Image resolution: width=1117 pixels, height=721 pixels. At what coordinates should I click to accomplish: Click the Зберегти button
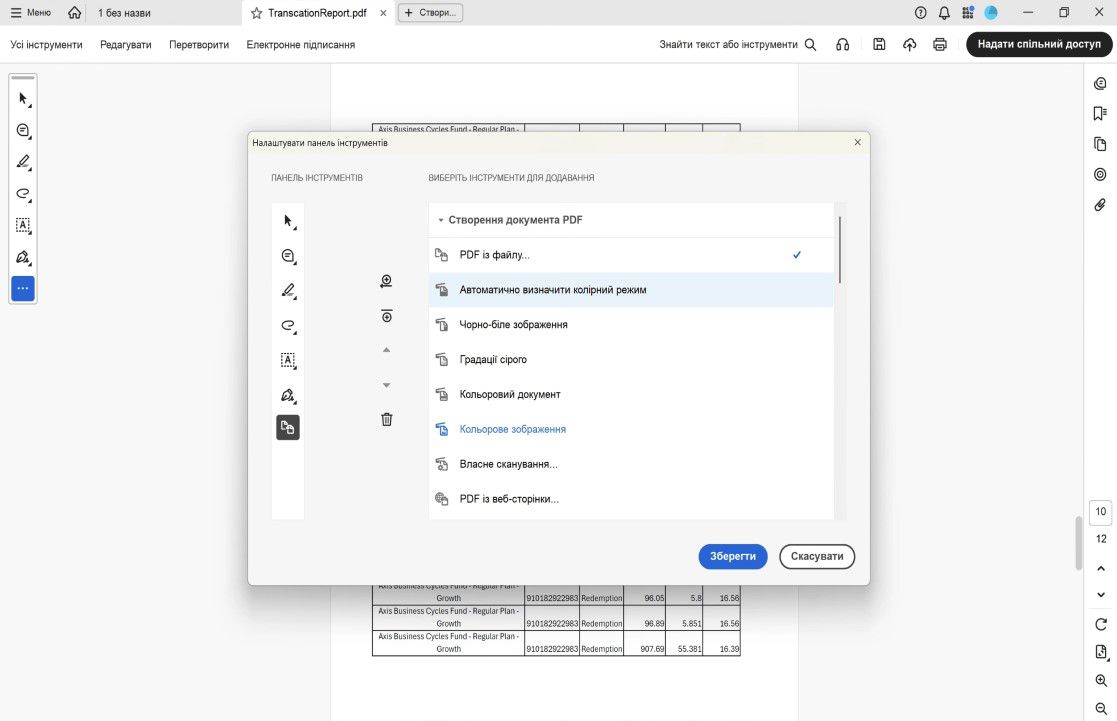click(732, 556)
